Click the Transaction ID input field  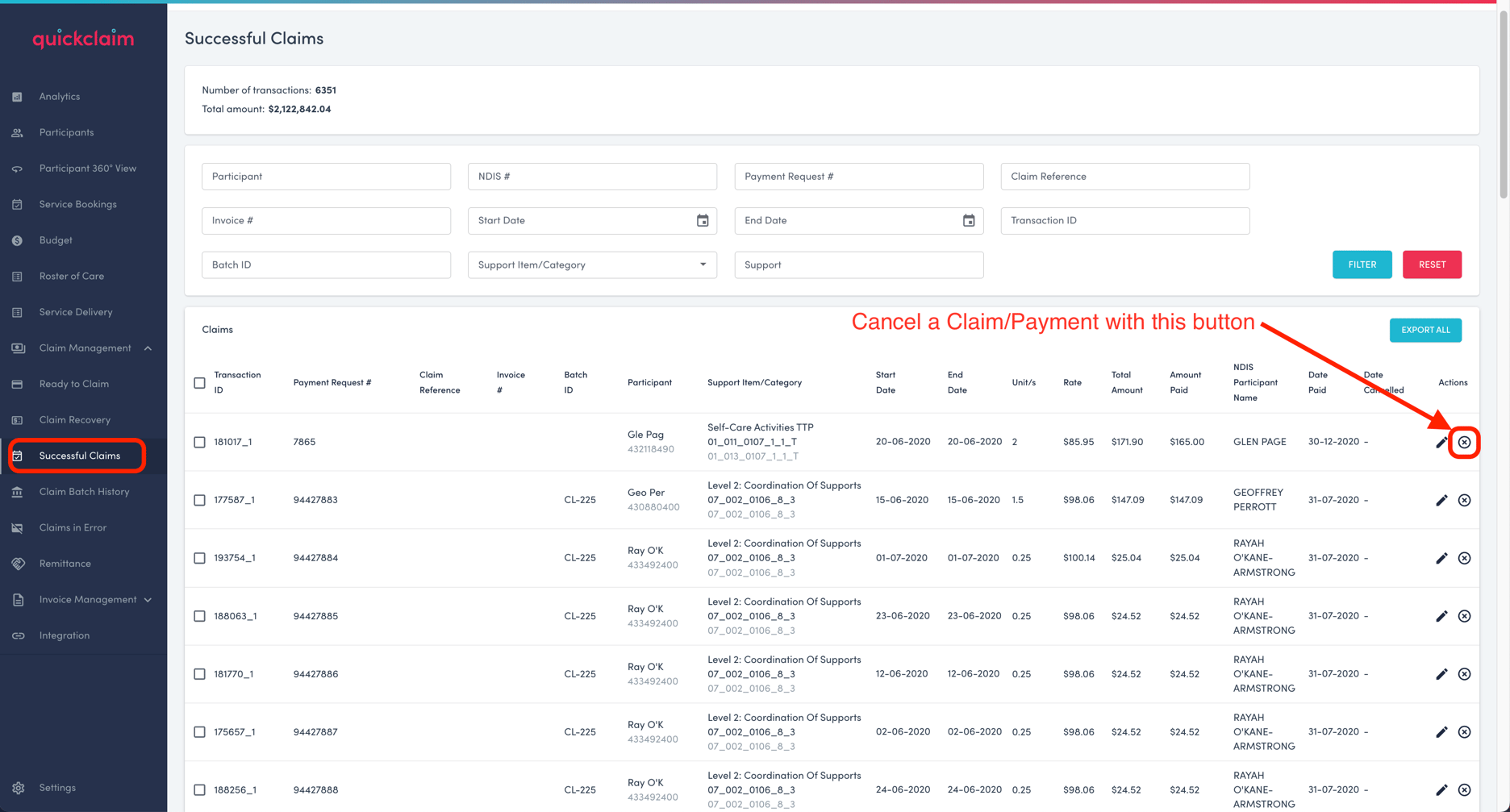point(1124,220)
